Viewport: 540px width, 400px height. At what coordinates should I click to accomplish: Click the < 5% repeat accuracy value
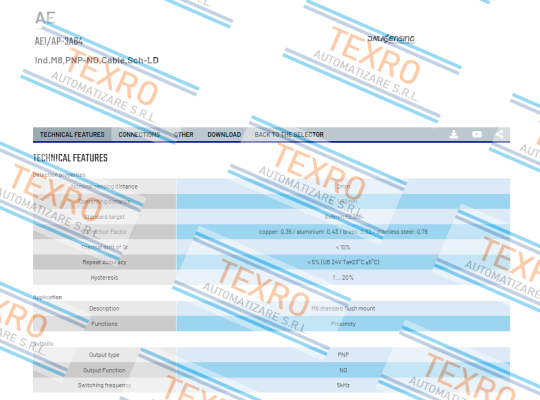(343, 262)
